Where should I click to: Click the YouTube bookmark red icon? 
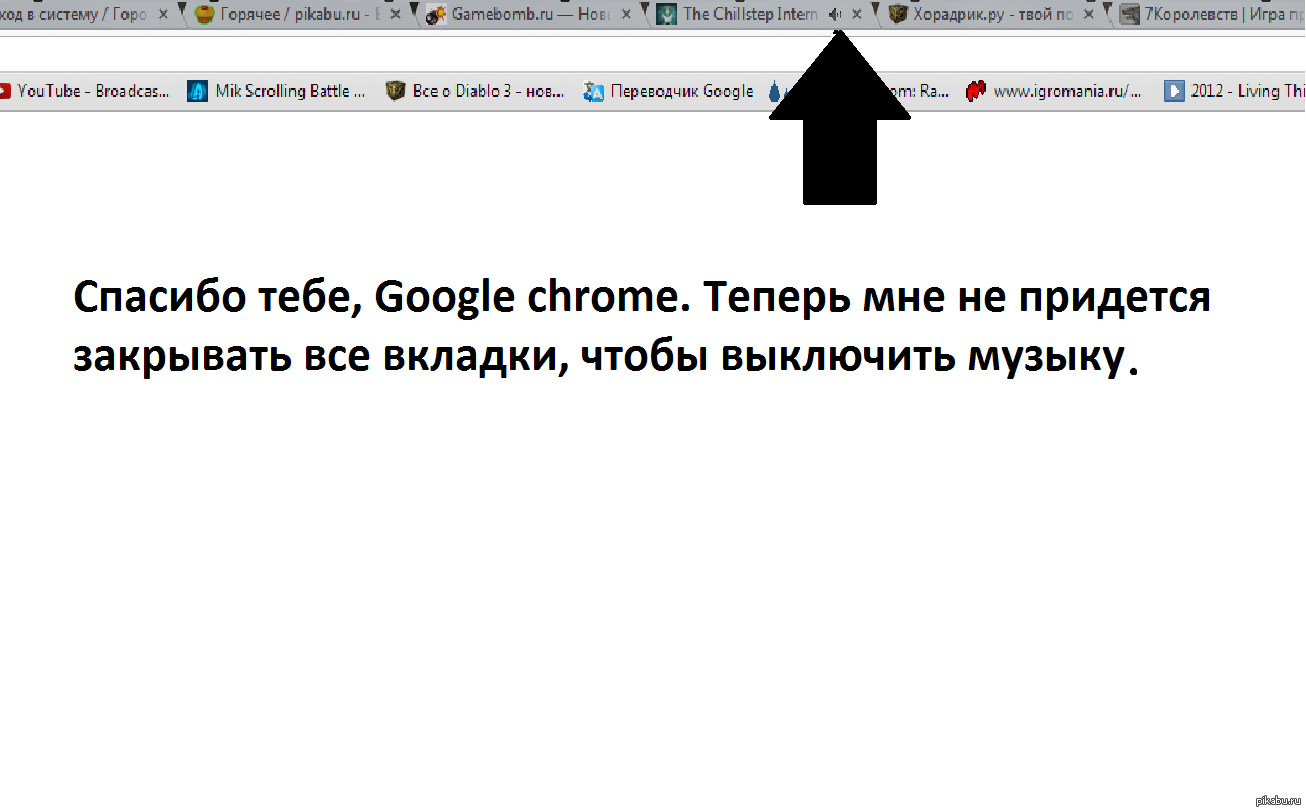tap(5, 91)
